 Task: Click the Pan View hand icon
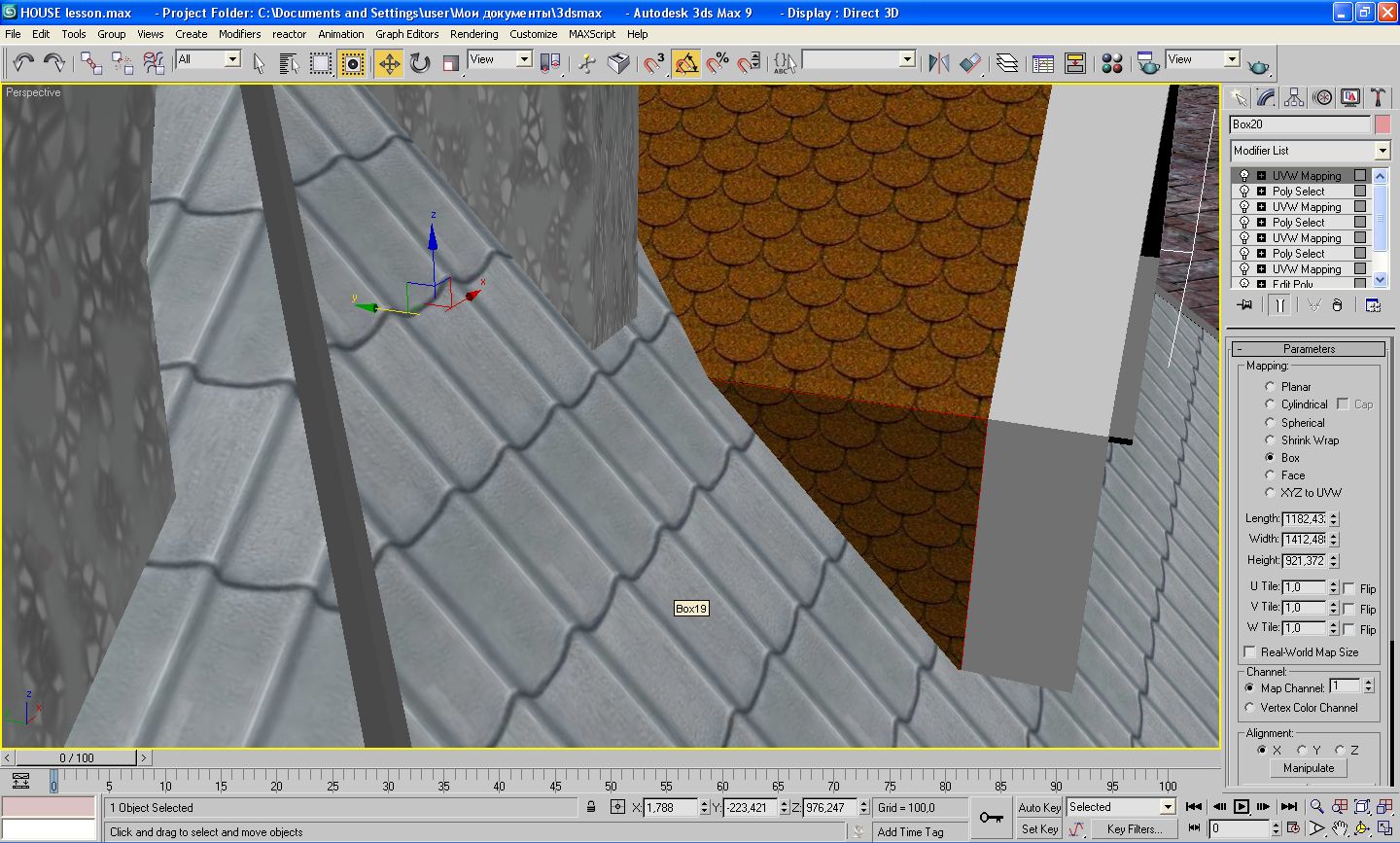tap(1340, 828)
